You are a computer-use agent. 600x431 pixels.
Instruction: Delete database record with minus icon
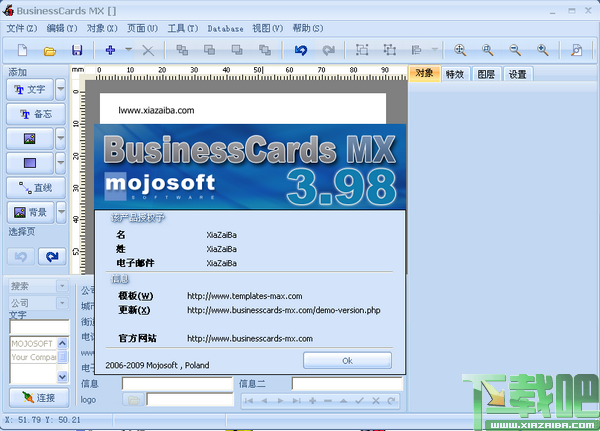click(x=328, y=401)
